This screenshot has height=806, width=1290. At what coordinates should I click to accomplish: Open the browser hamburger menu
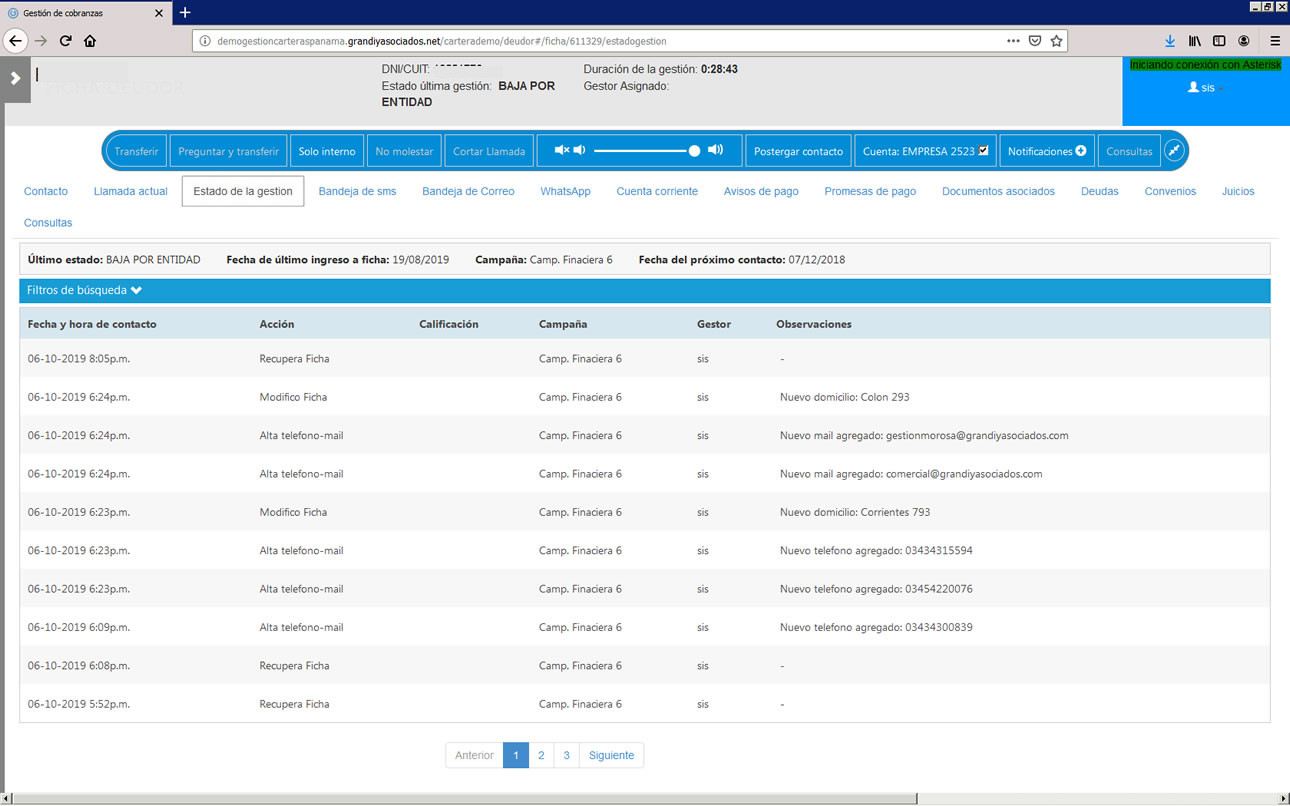[x=1275, y=41]
